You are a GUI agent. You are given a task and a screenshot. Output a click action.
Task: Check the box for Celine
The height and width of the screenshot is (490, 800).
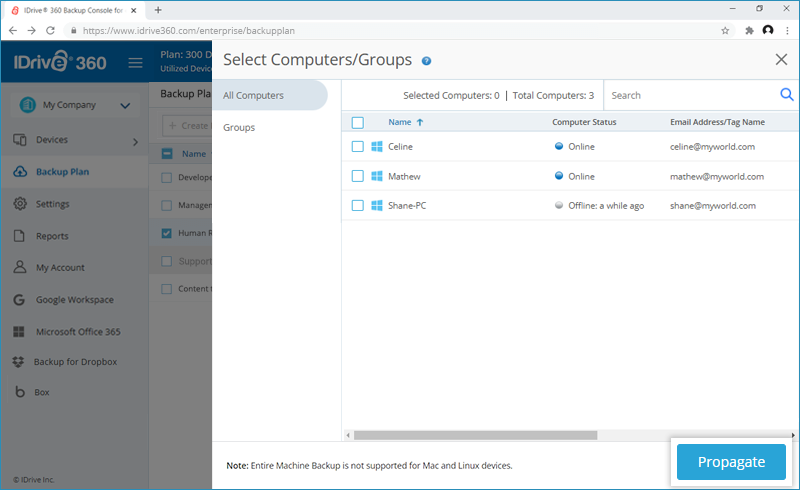coord(358,147)
